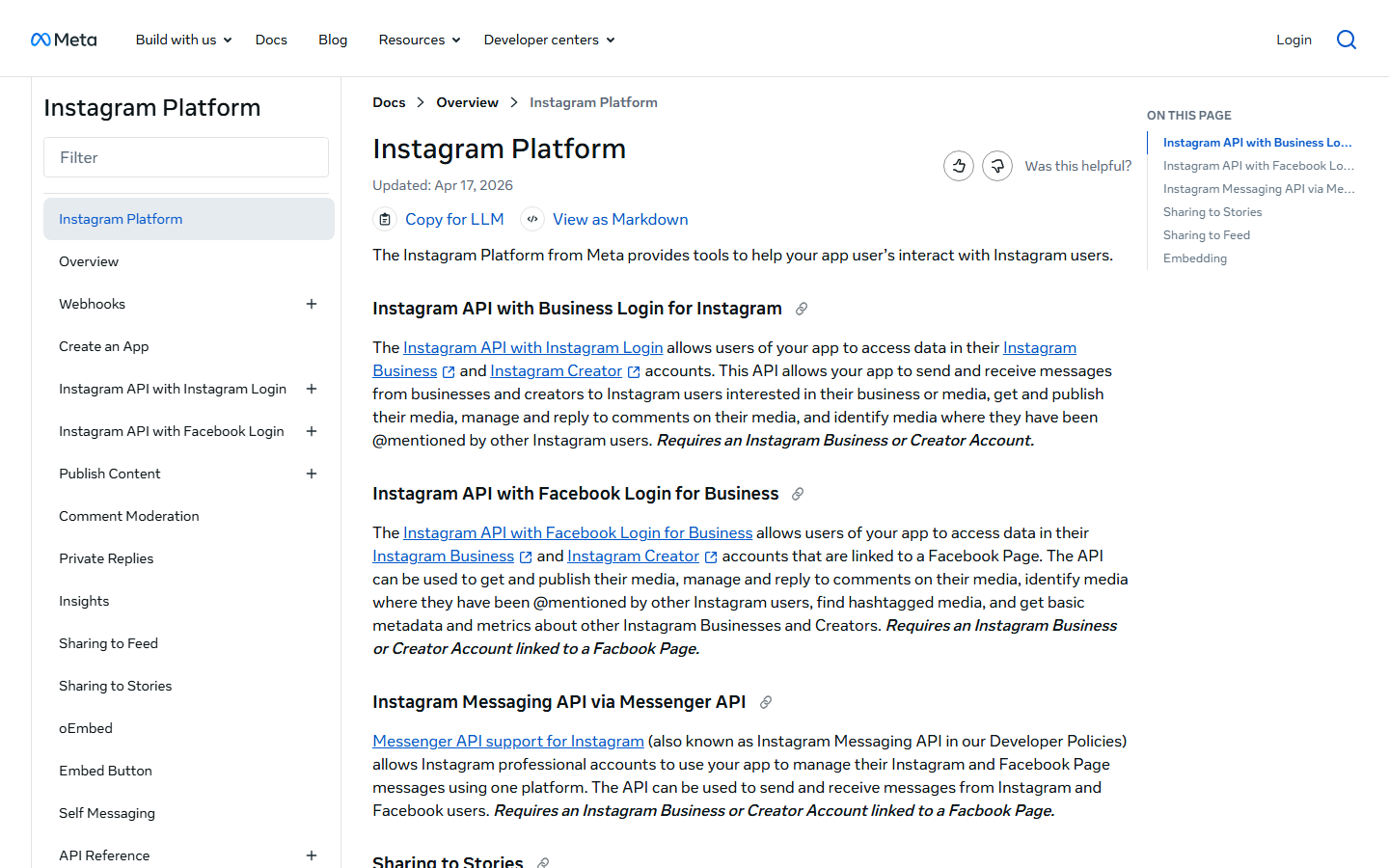Click the Login link

coord(1294,40)
